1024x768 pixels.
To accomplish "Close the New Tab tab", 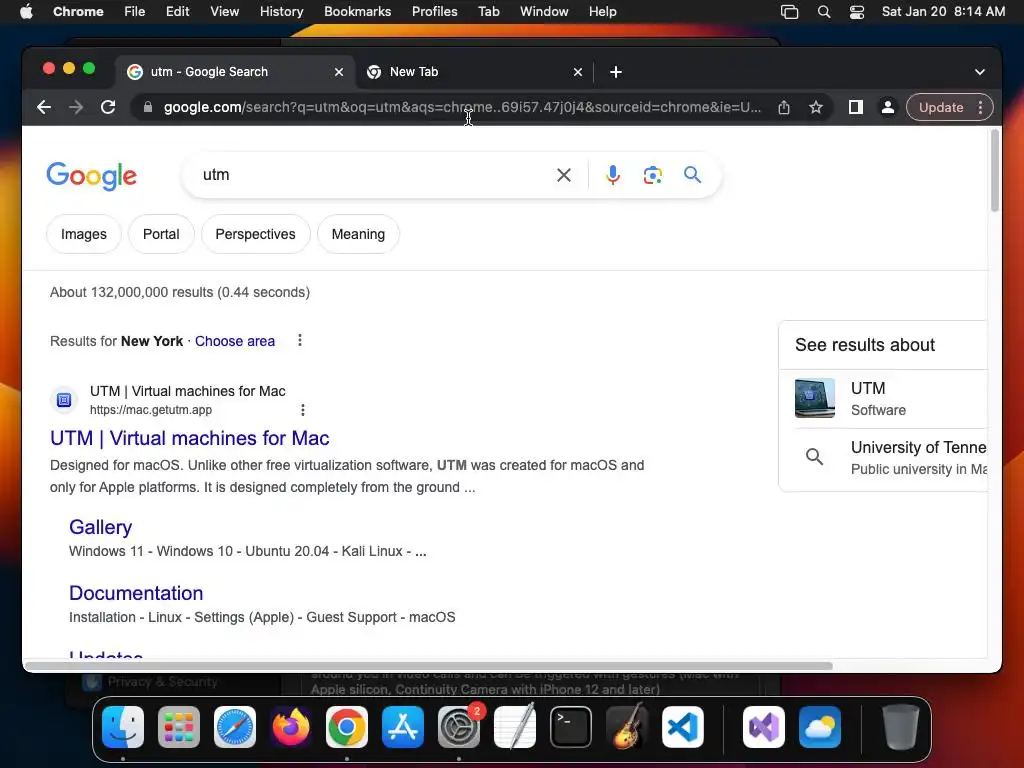I will coord(578,72).
